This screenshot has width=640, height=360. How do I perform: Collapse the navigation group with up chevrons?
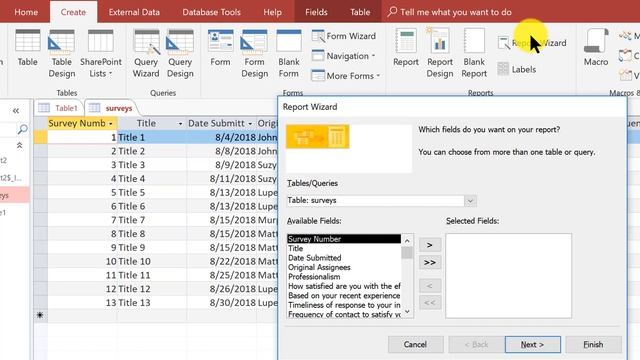coord(19,145)
